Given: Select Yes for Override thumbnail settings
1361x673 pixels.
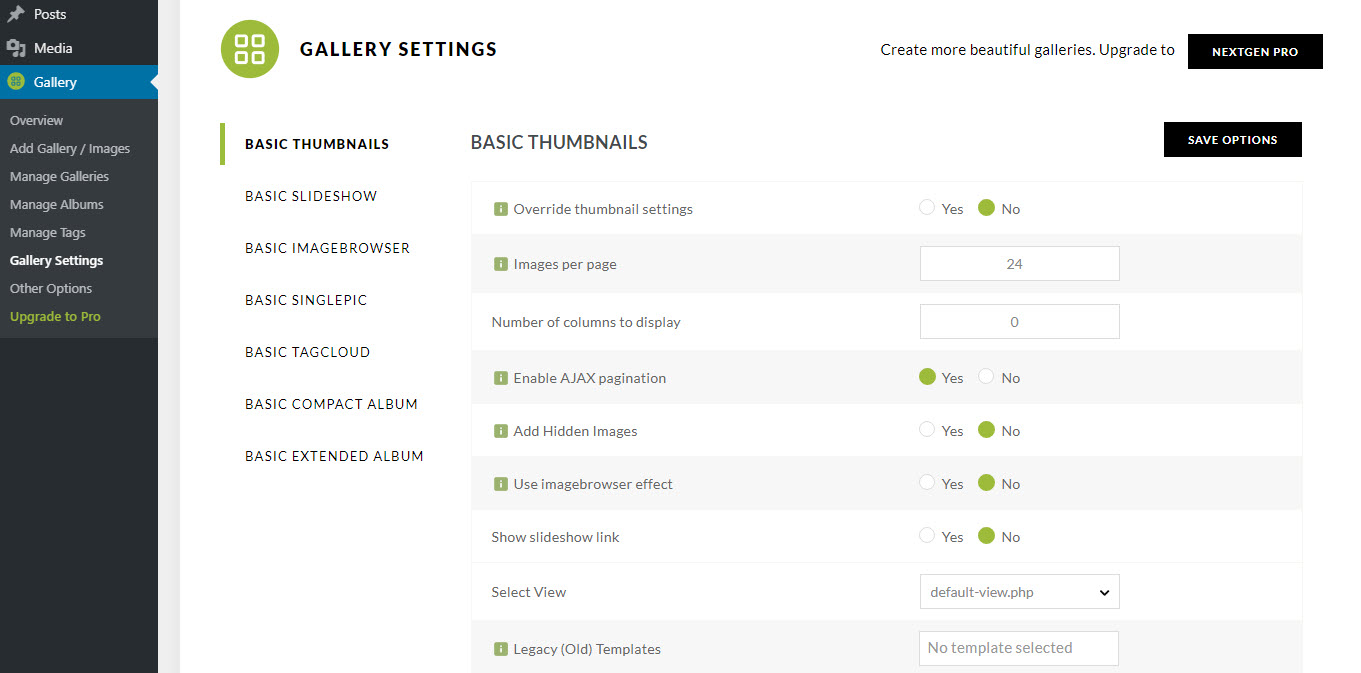Looking at the screenshot, I should pyautogui.click(x=927, y=208).
